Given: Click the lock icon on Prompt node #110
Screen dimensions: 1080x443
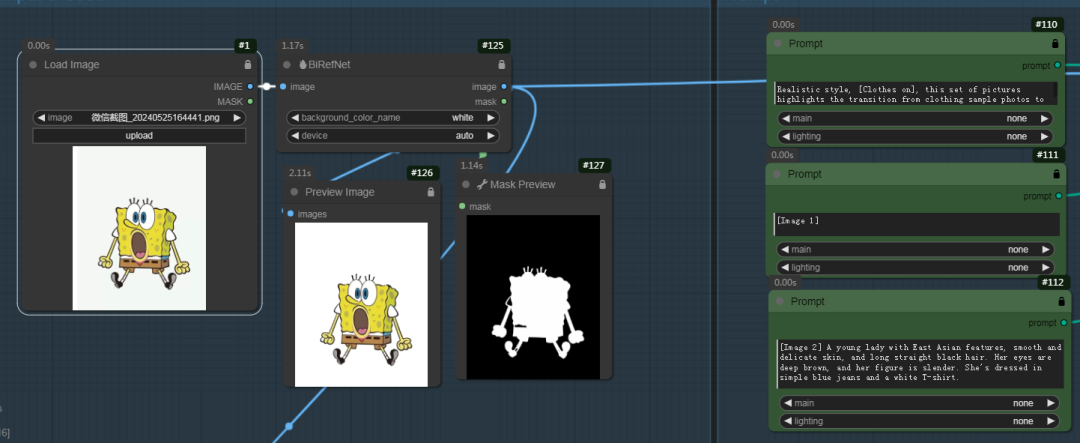Looking at the screenshot, I should point(1055,43).
